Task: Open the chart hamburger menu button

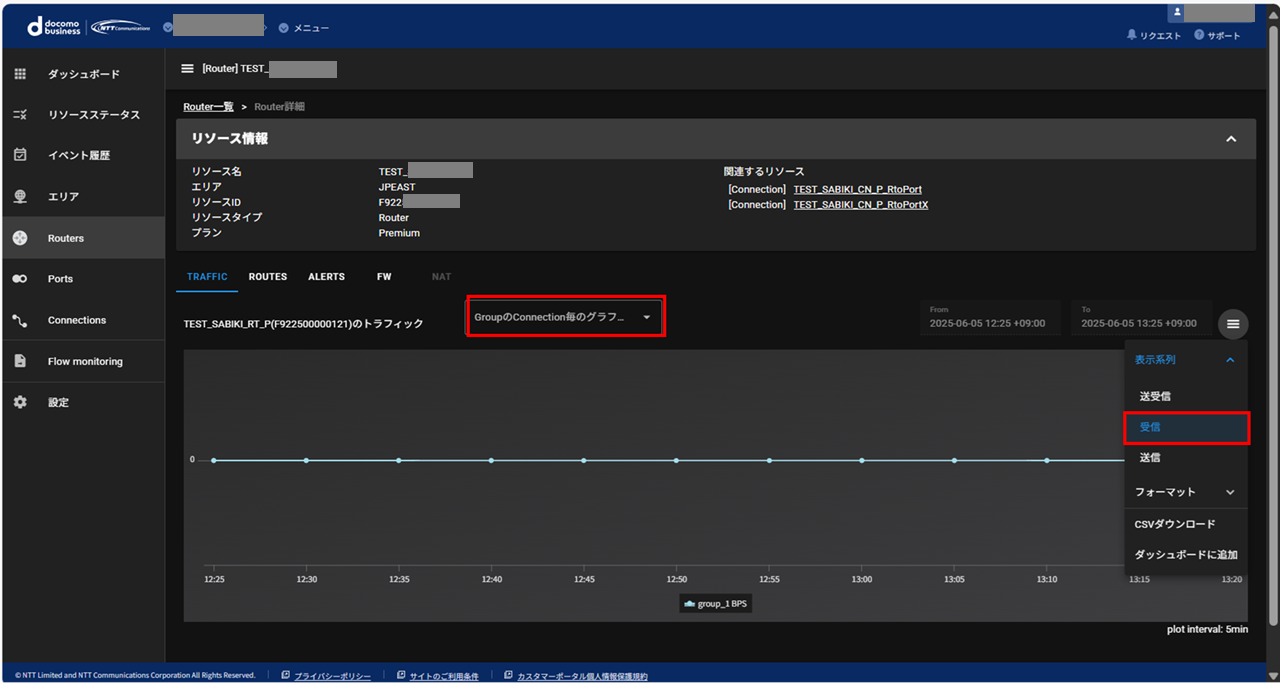Action: 1233,324
